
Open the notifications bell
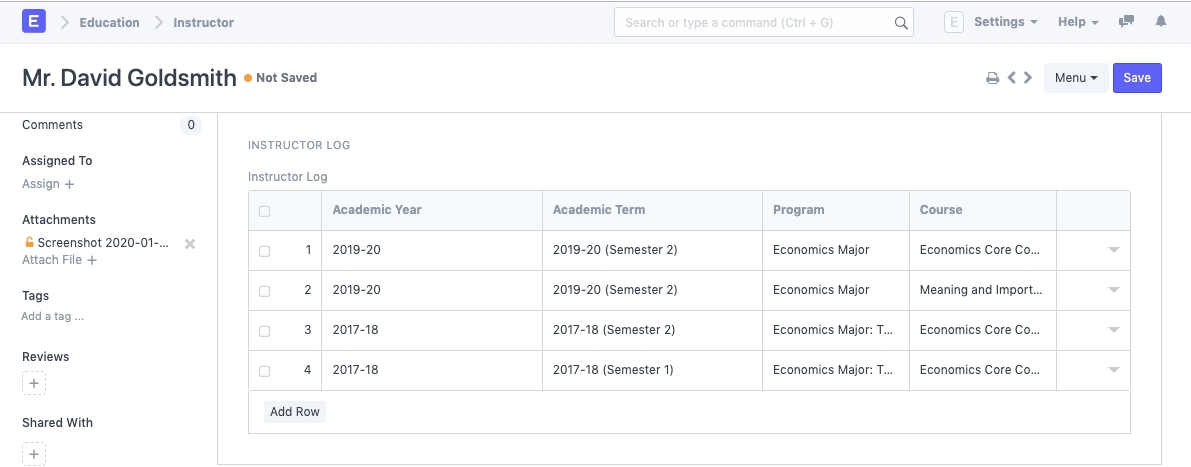pos(1161,22)
